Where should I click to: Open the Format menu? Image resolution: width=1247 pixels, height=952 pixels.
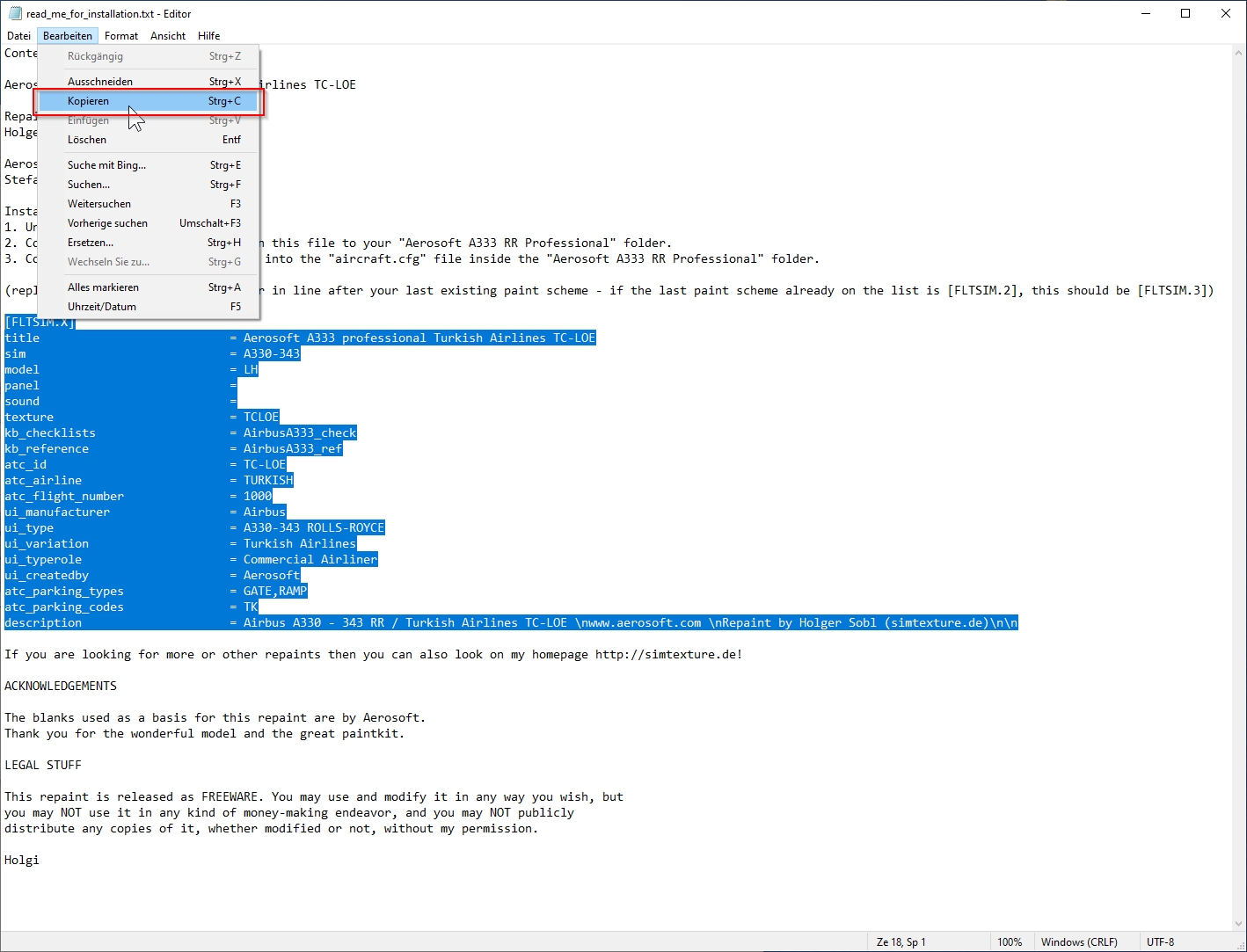[121, 36]
